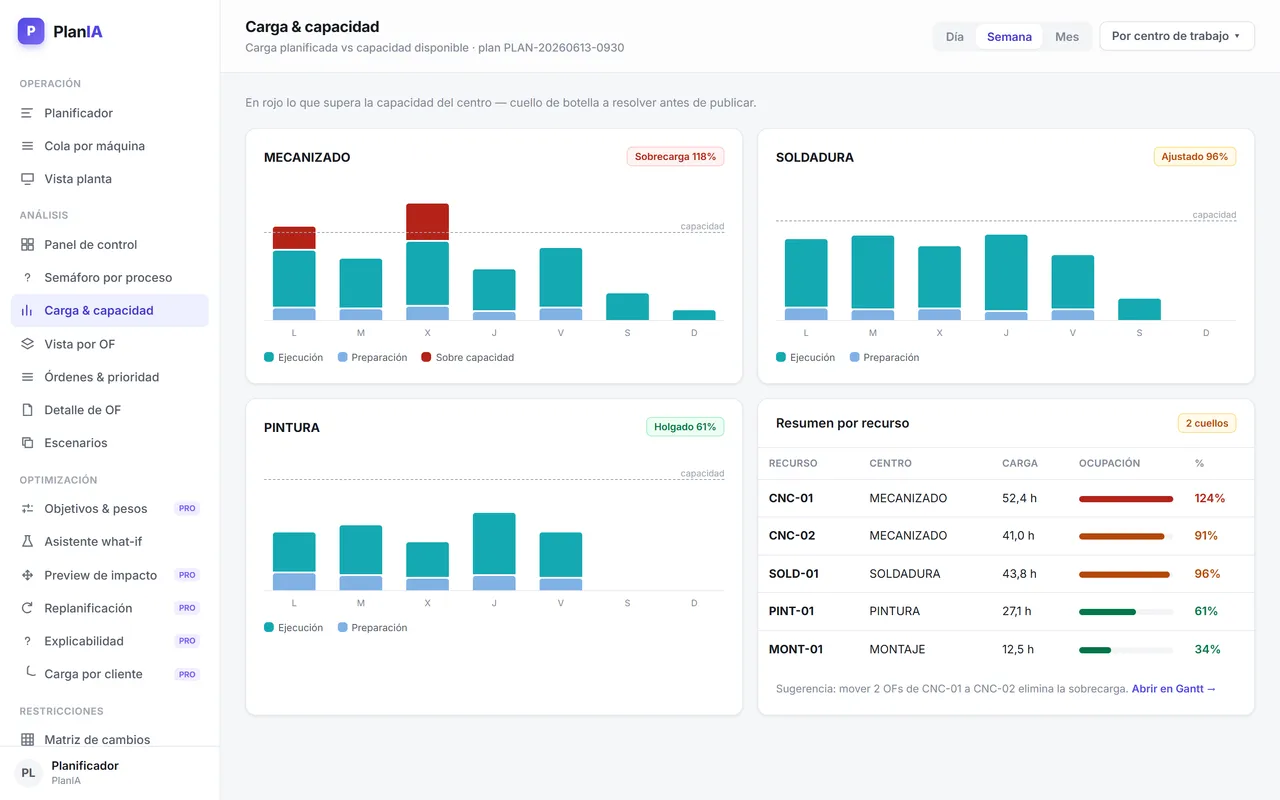Open Semáforo por proceso in sidebar
The image size is (1280, 800).
tap(110, 278)
